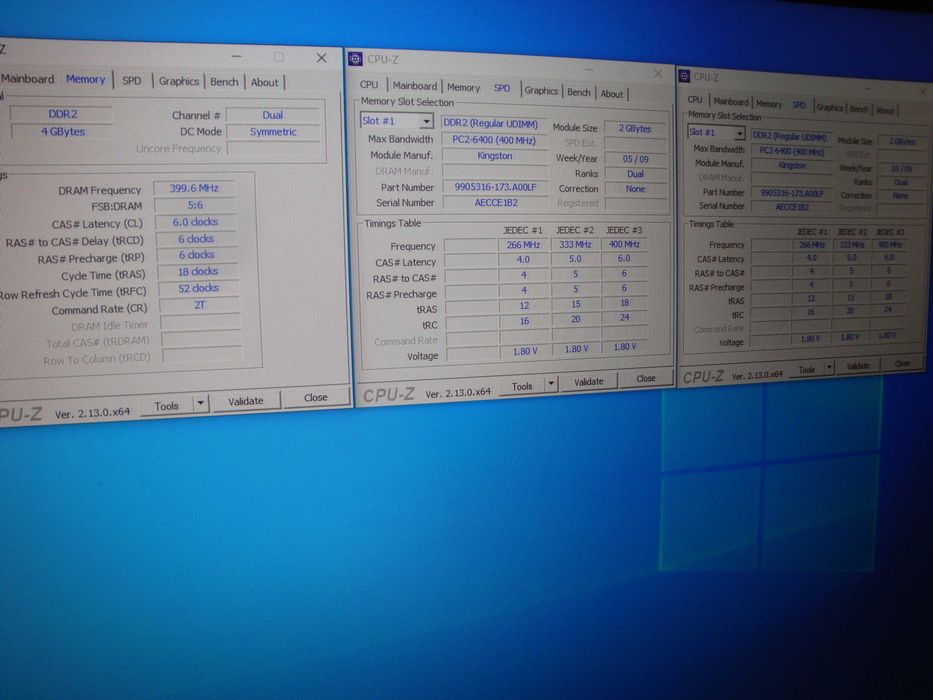933x700 pixels.
Task: Click the CAS# Latency value 6.0 clocks
Action: [195, 221]
